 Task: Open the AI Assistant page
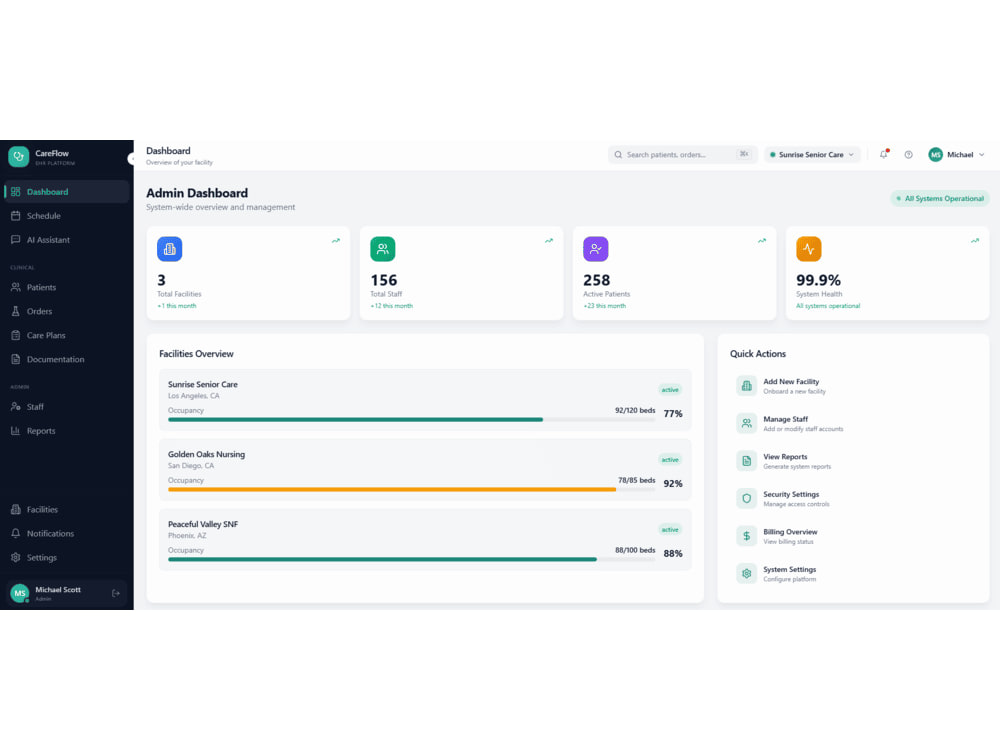click(66, 240)
